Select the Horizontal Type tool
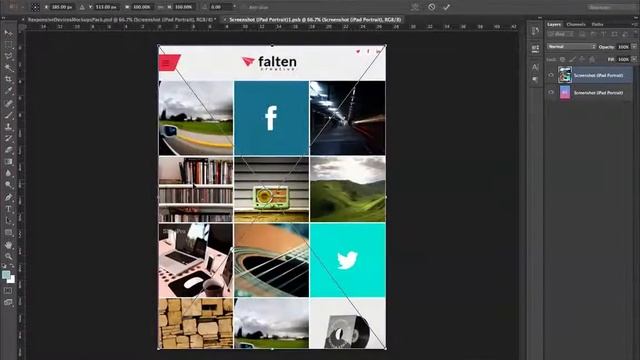This screenshot has height=360, width=640. pyautogui.click(x=8, y=209)
